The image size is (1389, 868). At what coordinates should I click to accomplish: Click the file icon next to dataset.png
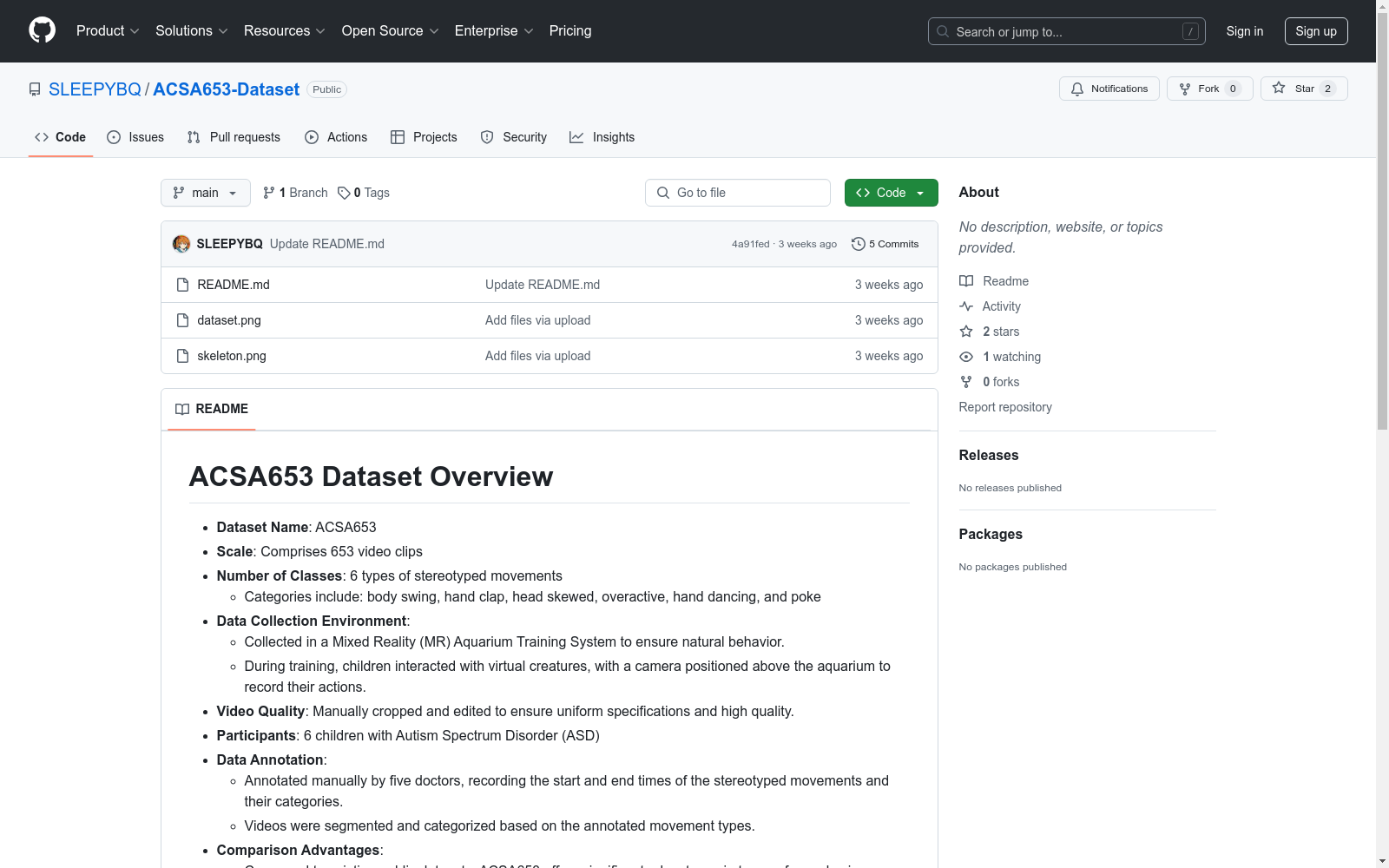click(182, 320)
